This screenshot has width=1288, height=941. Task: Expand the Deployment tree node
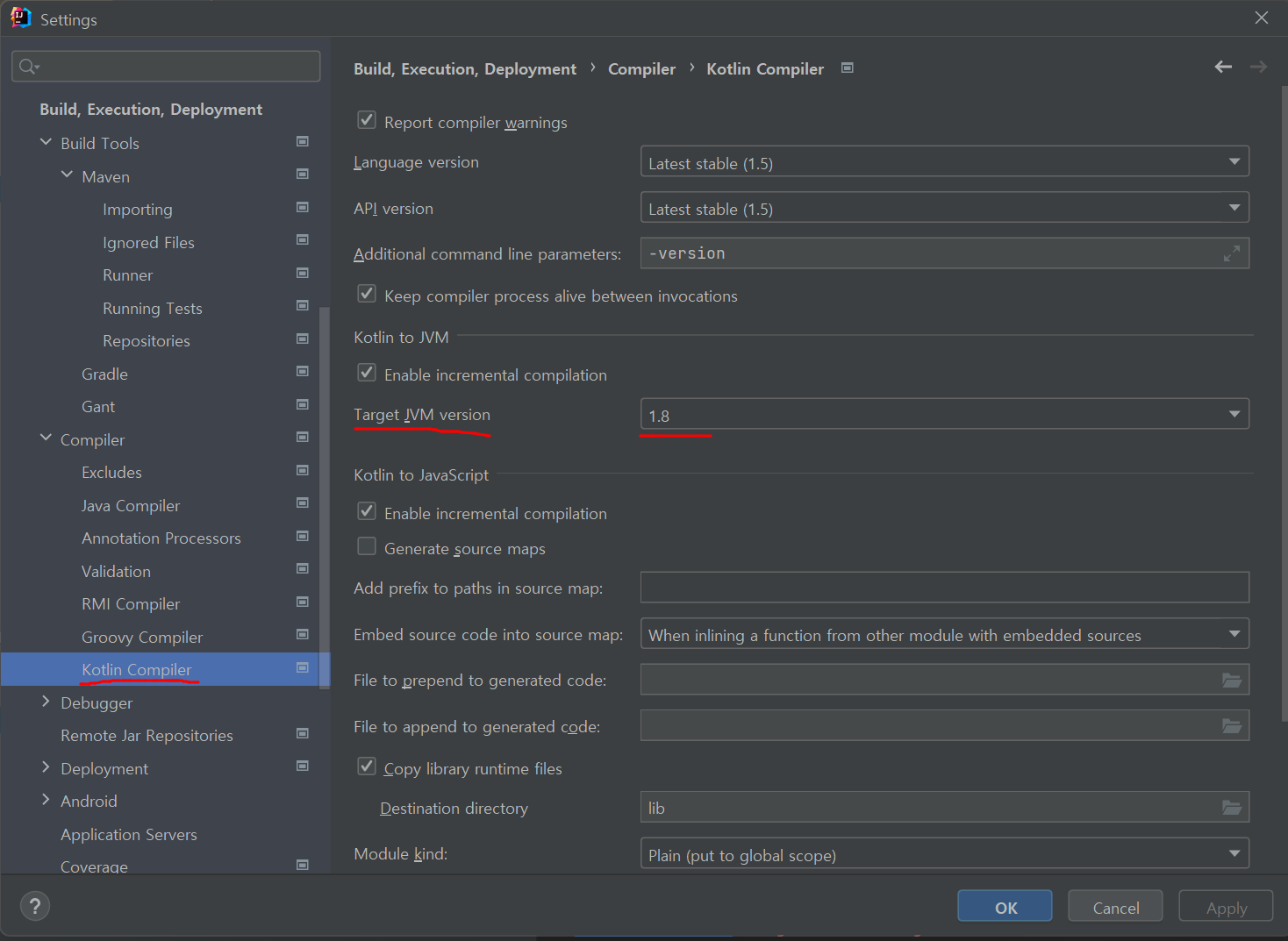(x=46, y=767)
